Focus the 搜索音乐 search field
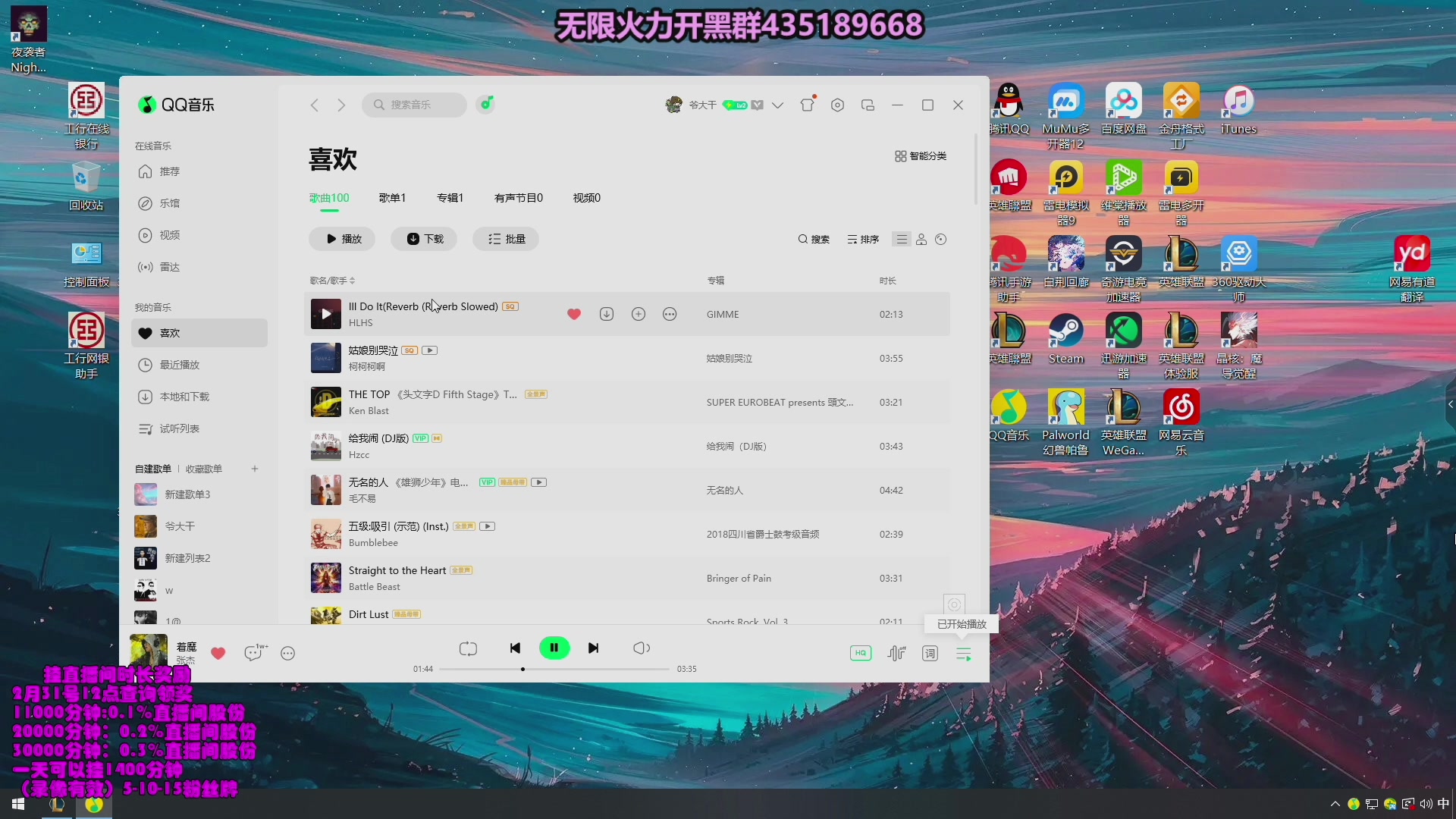Image resolution: width=1456 pixels, height=819 pixels. point(414,105)
